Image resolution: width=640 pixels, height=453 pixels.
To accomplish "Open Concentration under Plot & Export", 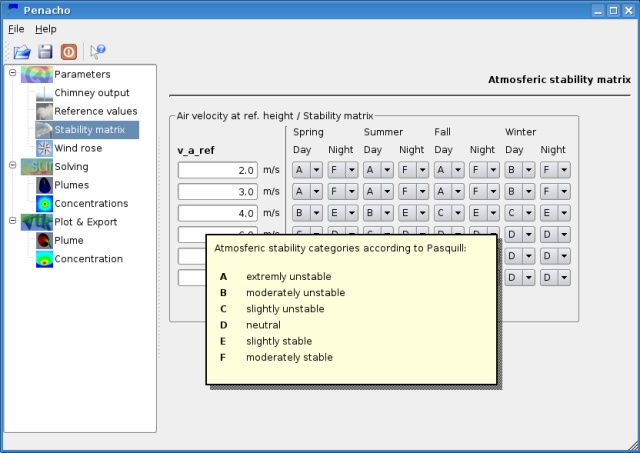I will pos(88,259).
